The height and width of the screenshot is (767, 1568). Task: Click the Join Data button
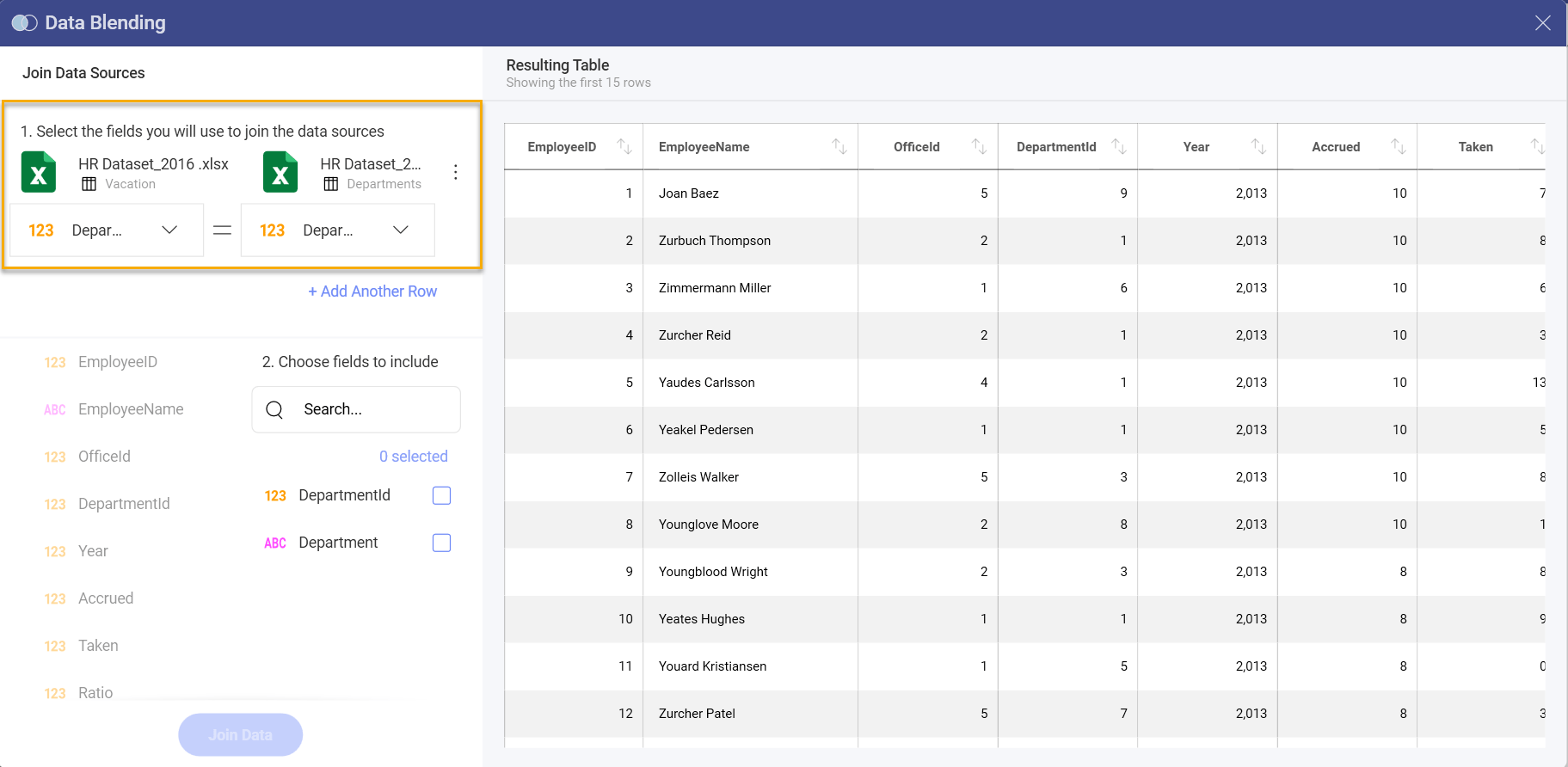click(241, 735)
